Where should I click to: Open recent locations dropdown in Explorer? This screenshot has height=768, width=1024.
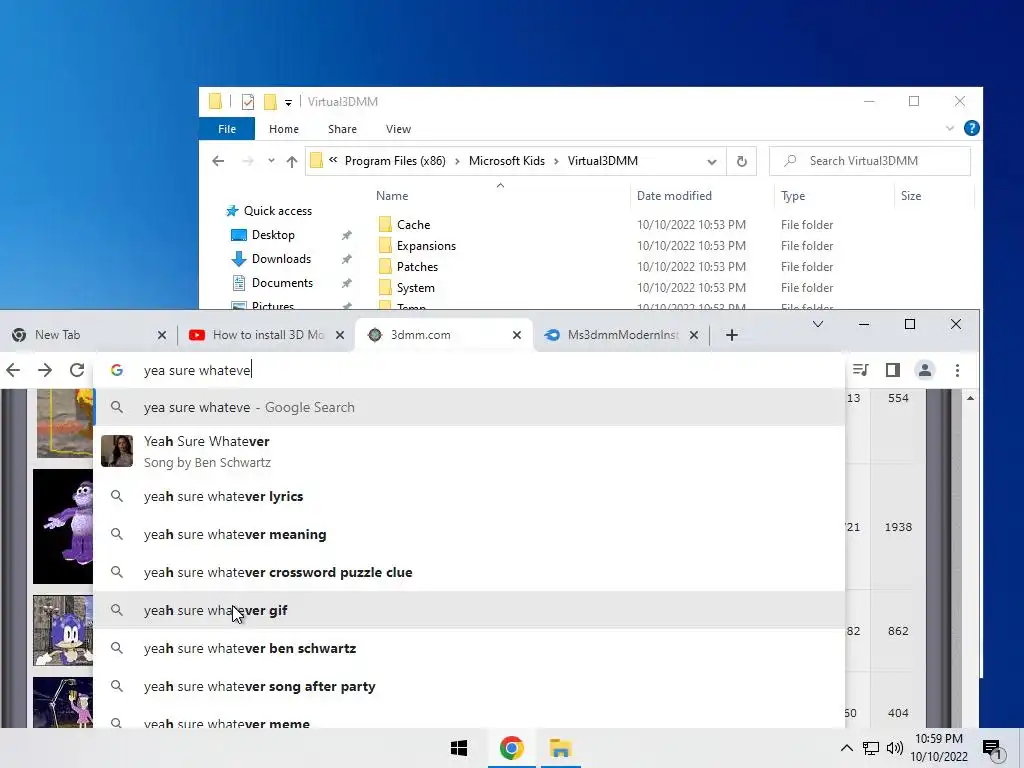271,161
